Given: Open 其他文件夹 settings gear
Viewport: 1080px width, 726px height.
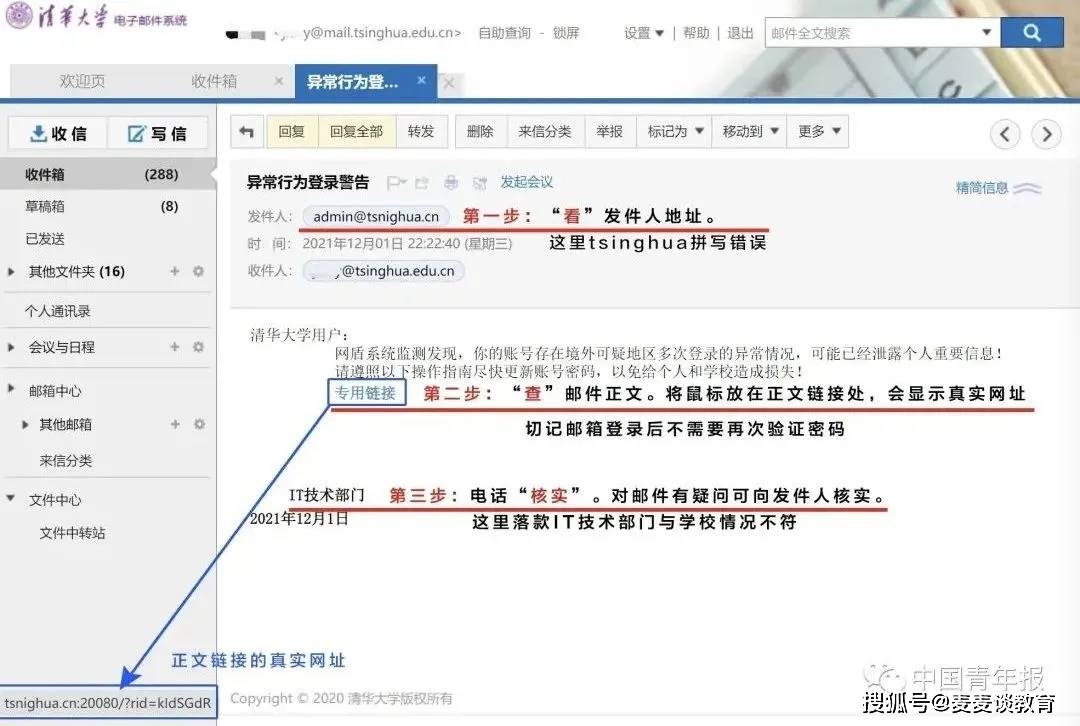Looking at the screenshot, I should [x=198, y=271].
